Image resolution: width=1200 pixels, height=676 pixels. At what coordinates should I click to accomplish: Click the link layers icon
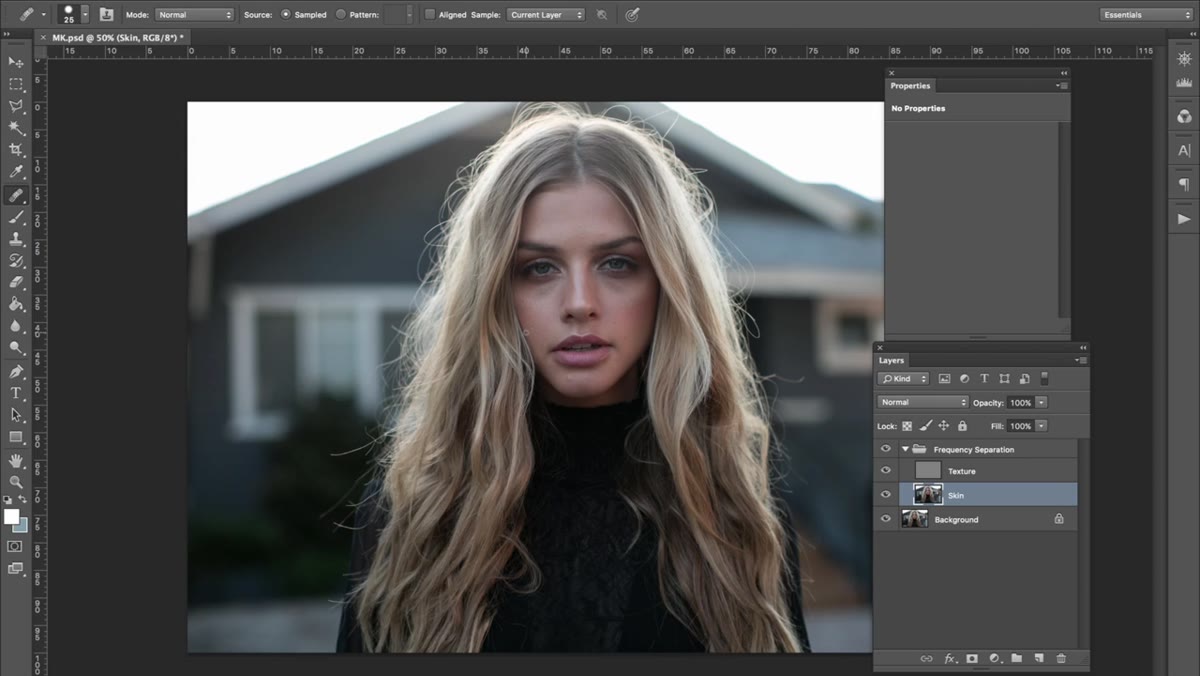coord(926,658)
